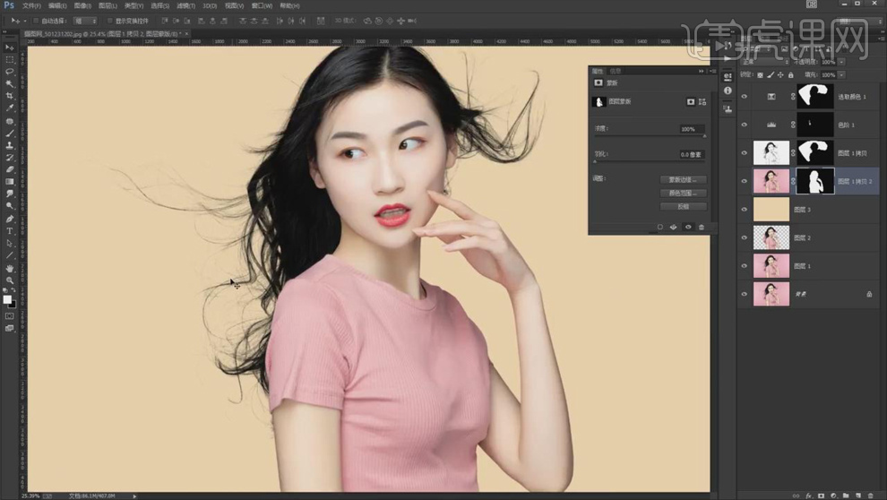Click the 颜色范围 button

point(683,193)
